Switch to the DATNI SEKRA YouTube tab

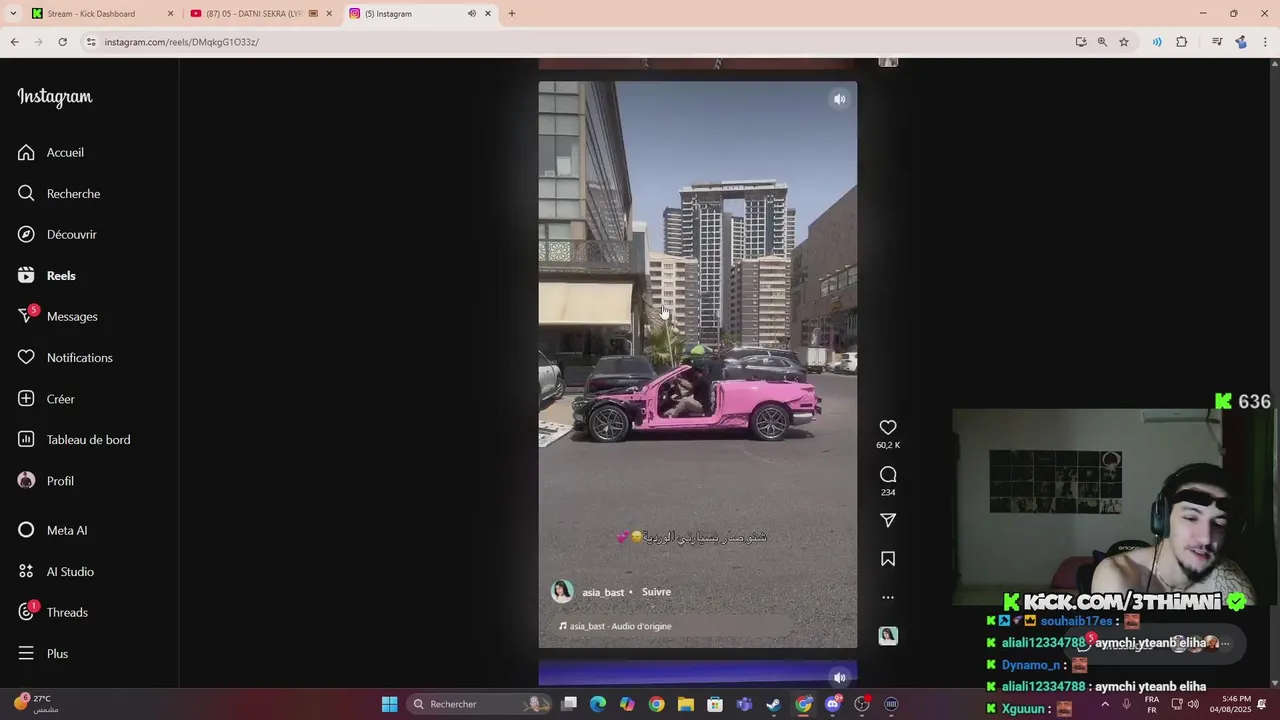pos(255,14)
